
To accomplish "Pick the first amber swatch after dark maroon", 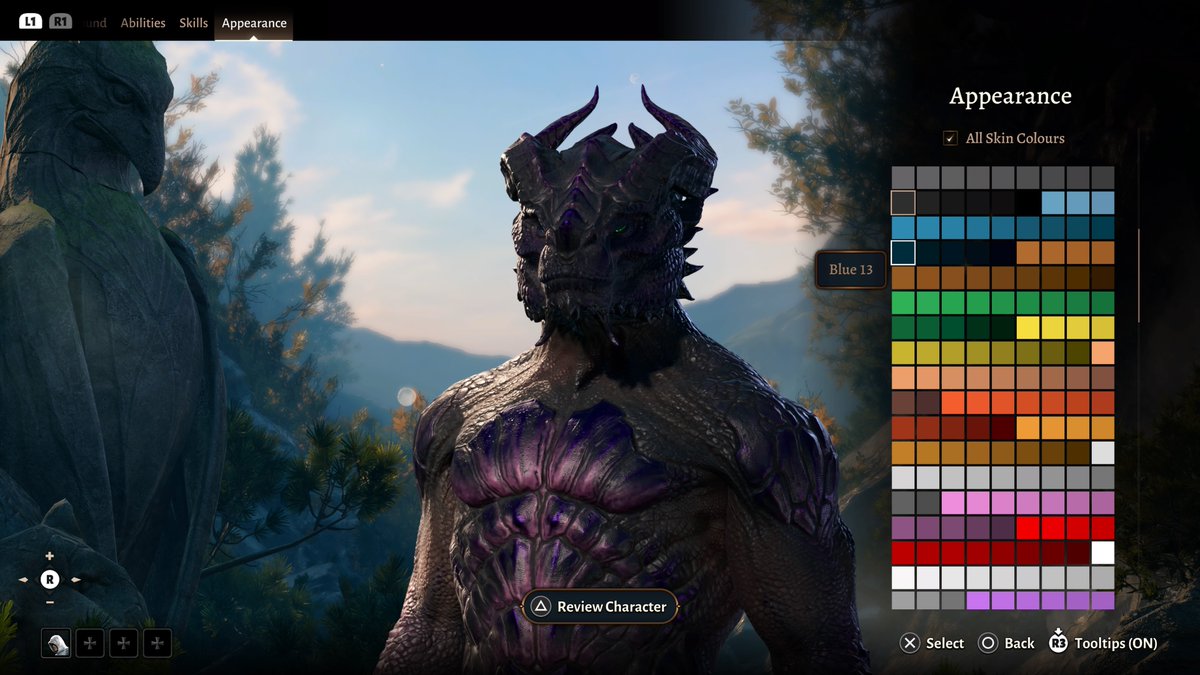I will coord(1028,427).
